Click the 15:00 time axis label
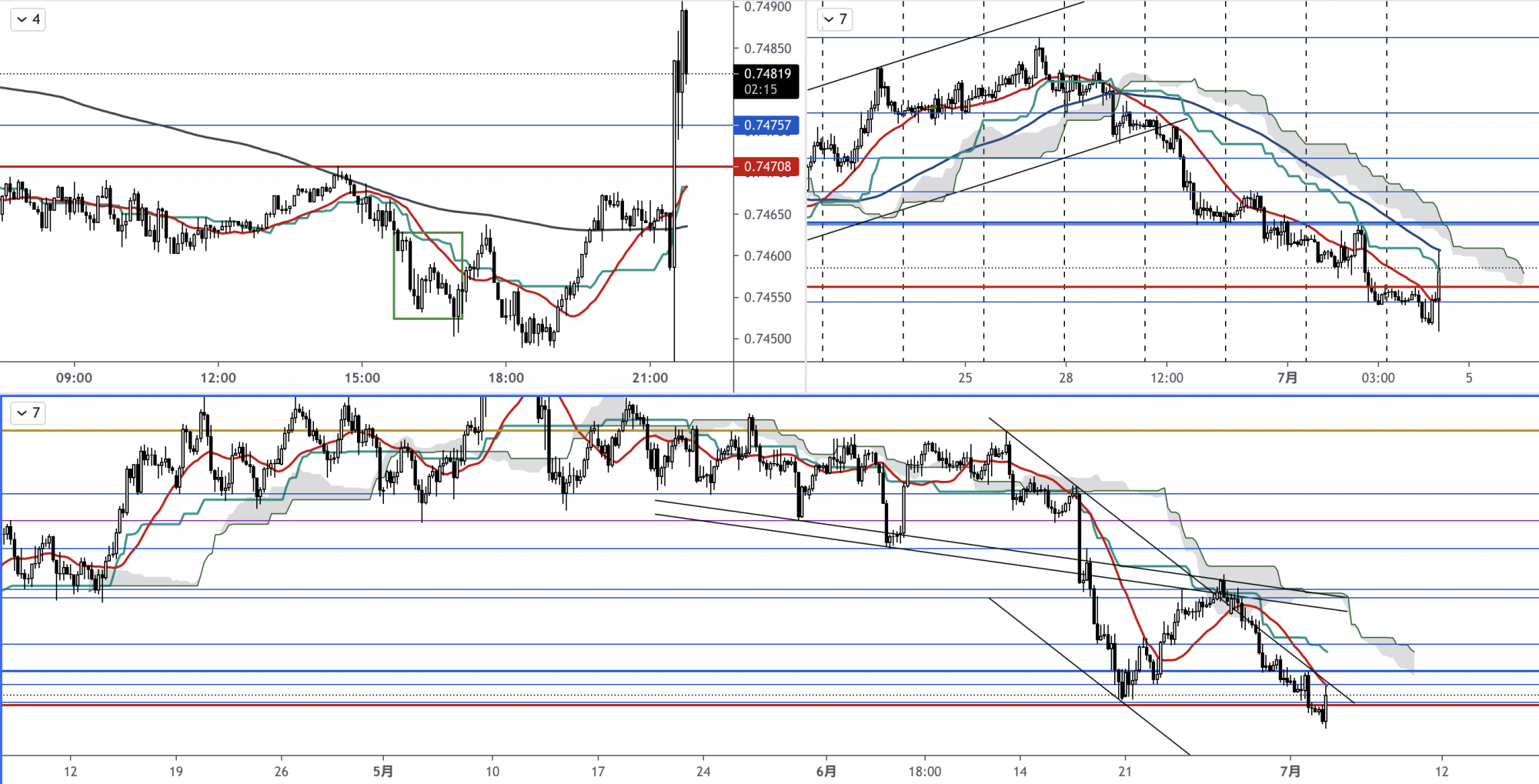 [x=362, y=378]
